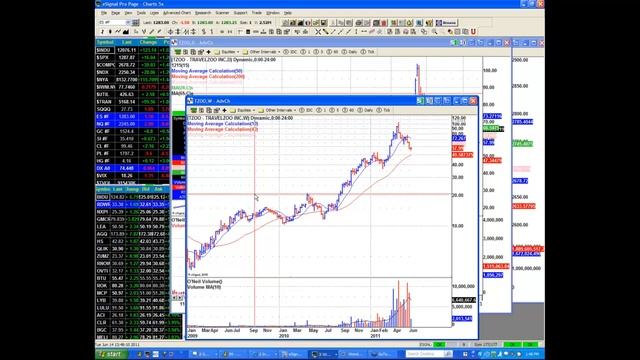
Task: Click the TZOO,W chart window title bar
Action: [302, 100]
